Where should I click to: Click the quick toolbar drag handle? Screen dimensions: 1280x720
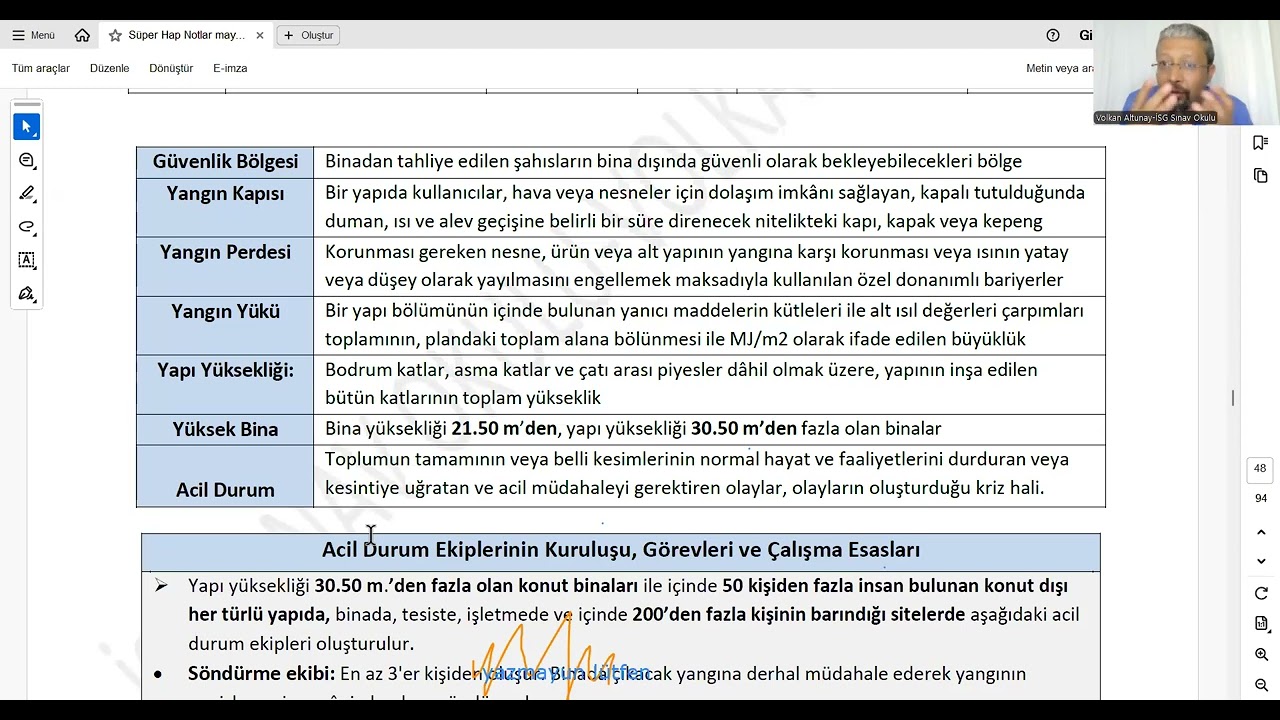tap(27, 104)
